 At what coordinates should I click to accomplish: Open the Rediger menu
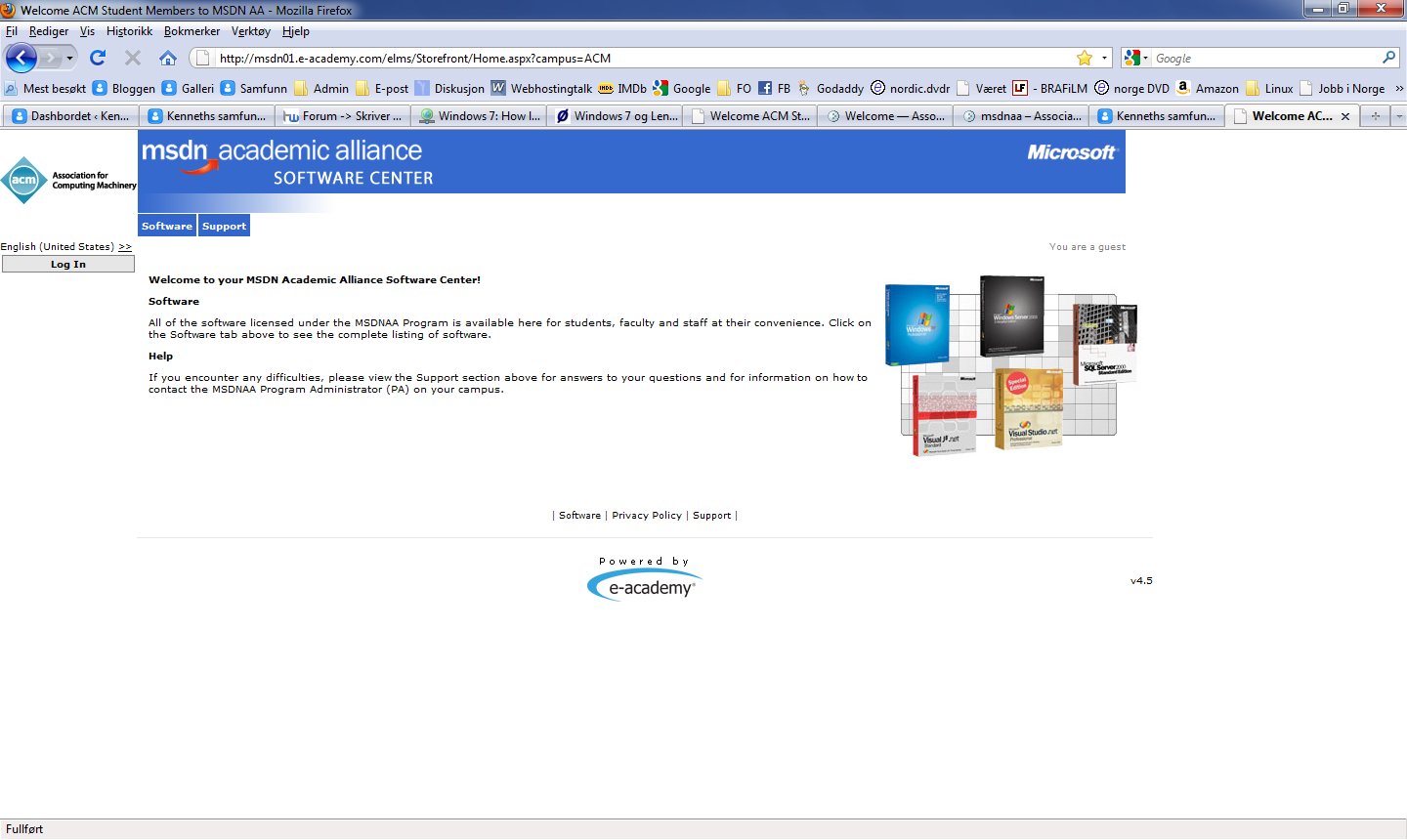(49, 31)
